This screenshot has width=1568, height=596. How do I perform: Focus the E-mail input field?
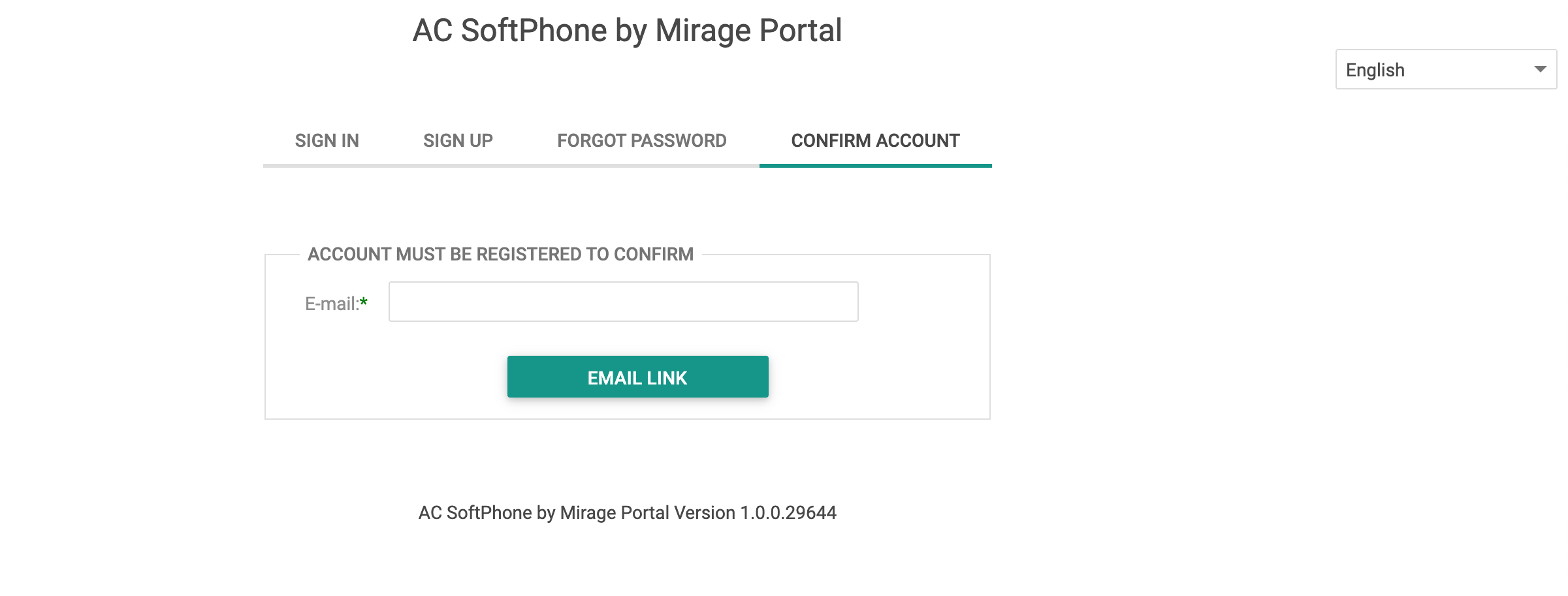point(624,302)
